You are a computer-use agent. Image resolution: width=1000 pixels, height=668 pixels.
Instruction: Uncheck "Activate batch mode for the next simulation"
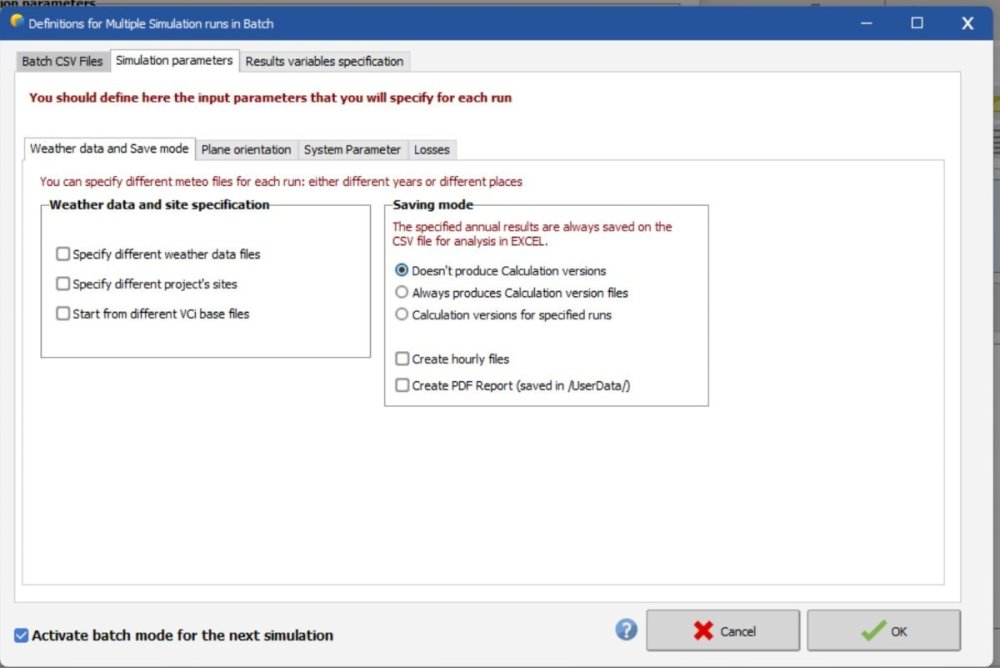20,635
